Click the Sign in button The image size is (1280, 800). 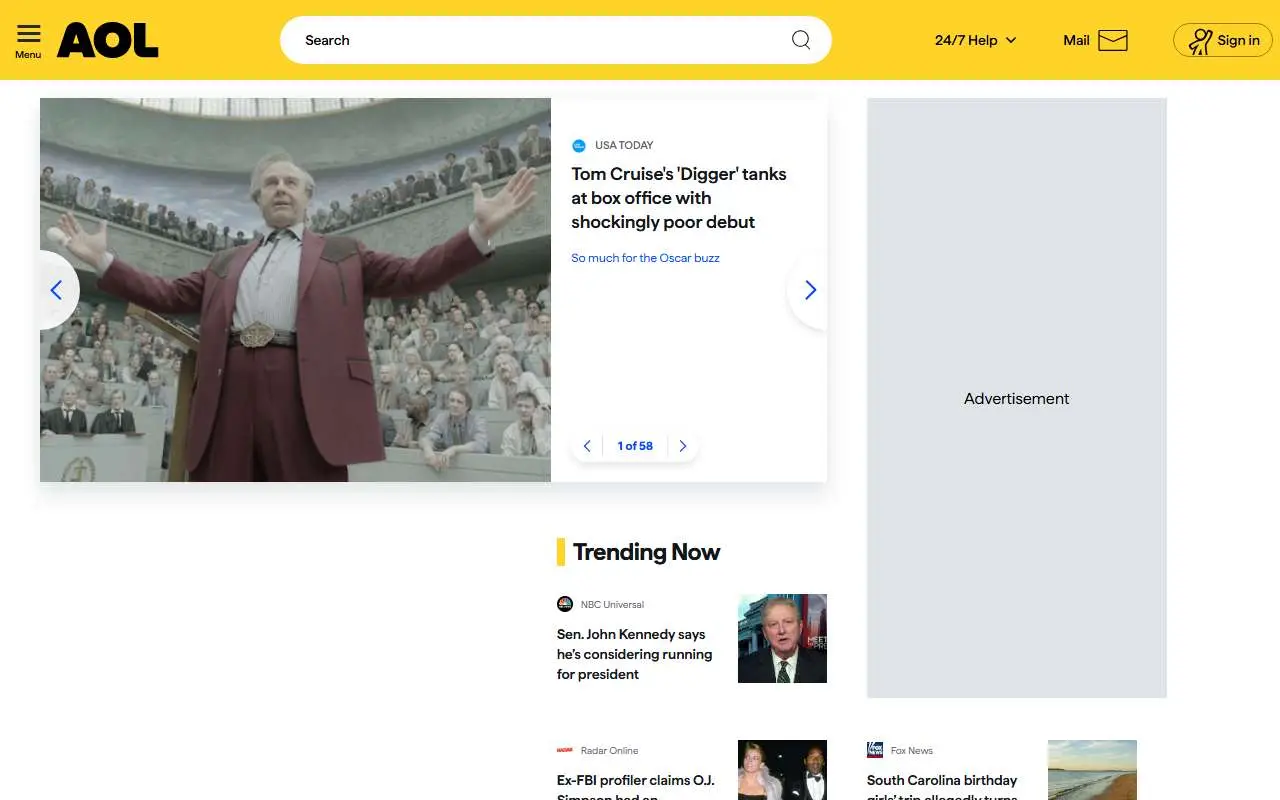1222,40
